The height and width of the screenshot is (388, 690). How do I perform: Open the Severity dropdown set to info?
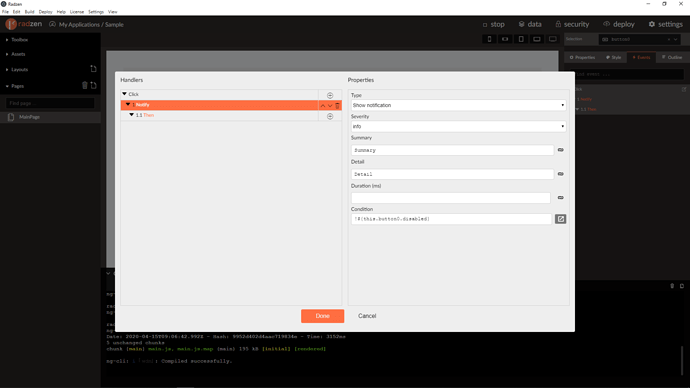click(459, 126)
